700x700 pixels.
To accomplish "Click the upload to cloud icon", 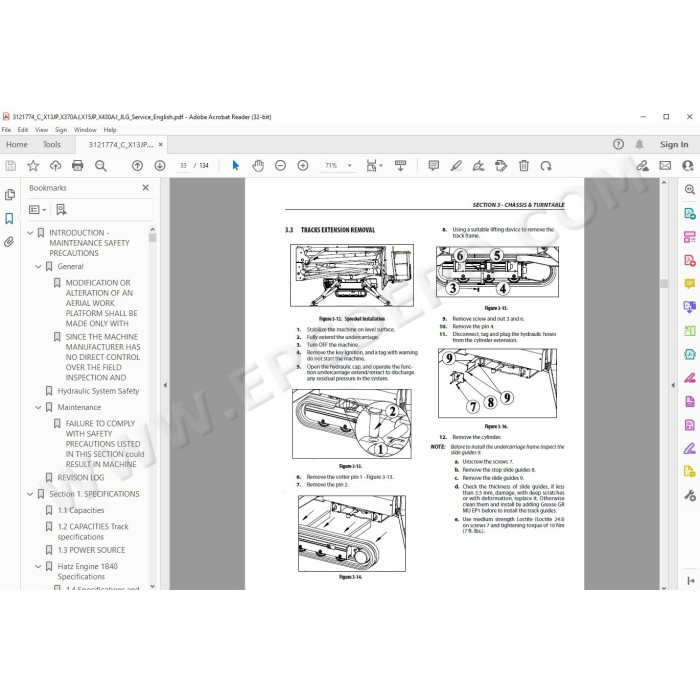I will (55, 166).
